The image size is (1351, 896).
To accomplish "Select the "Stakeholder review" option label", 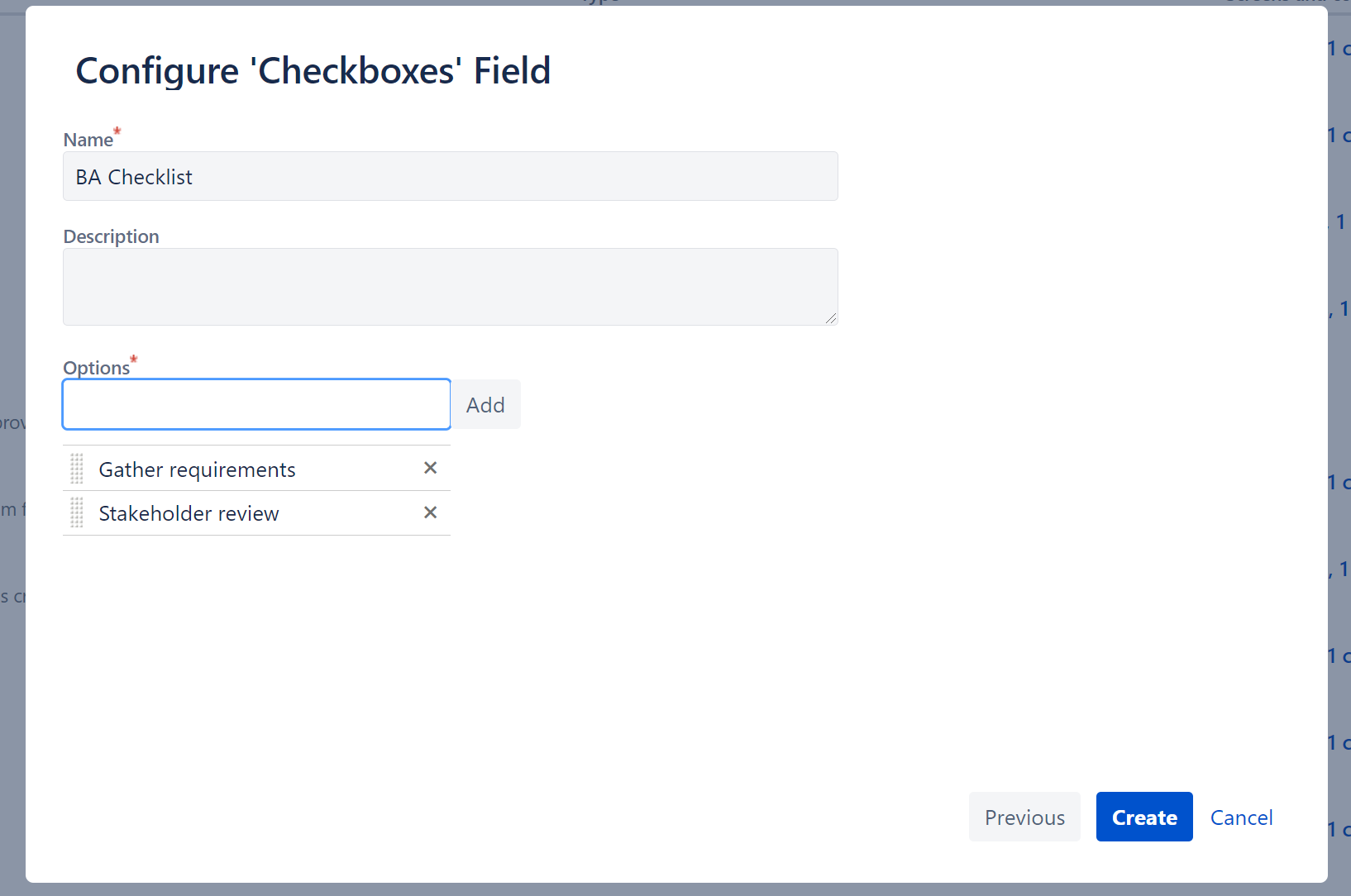I will point(189,512).
